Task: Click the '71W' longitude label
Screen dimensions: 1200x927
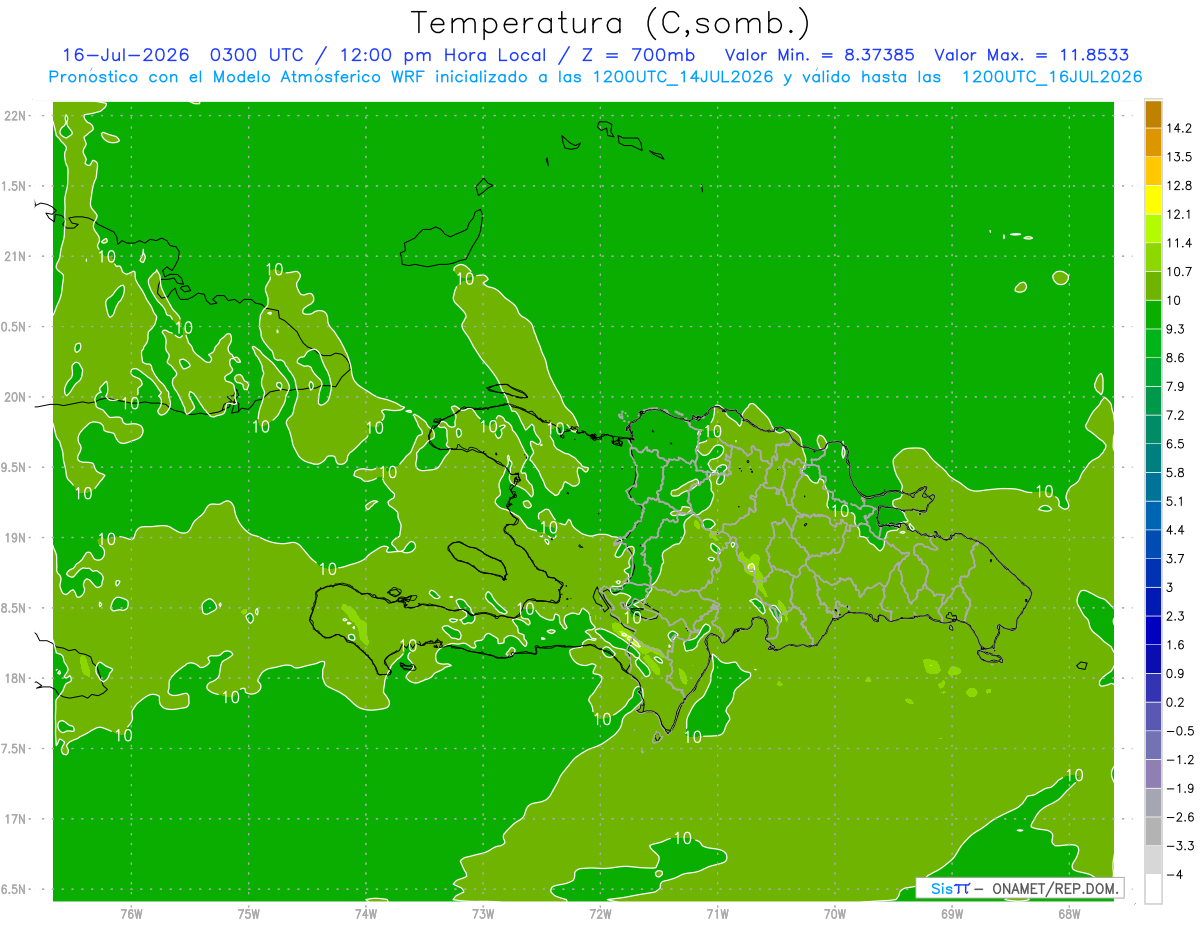Action: [717, 914]
